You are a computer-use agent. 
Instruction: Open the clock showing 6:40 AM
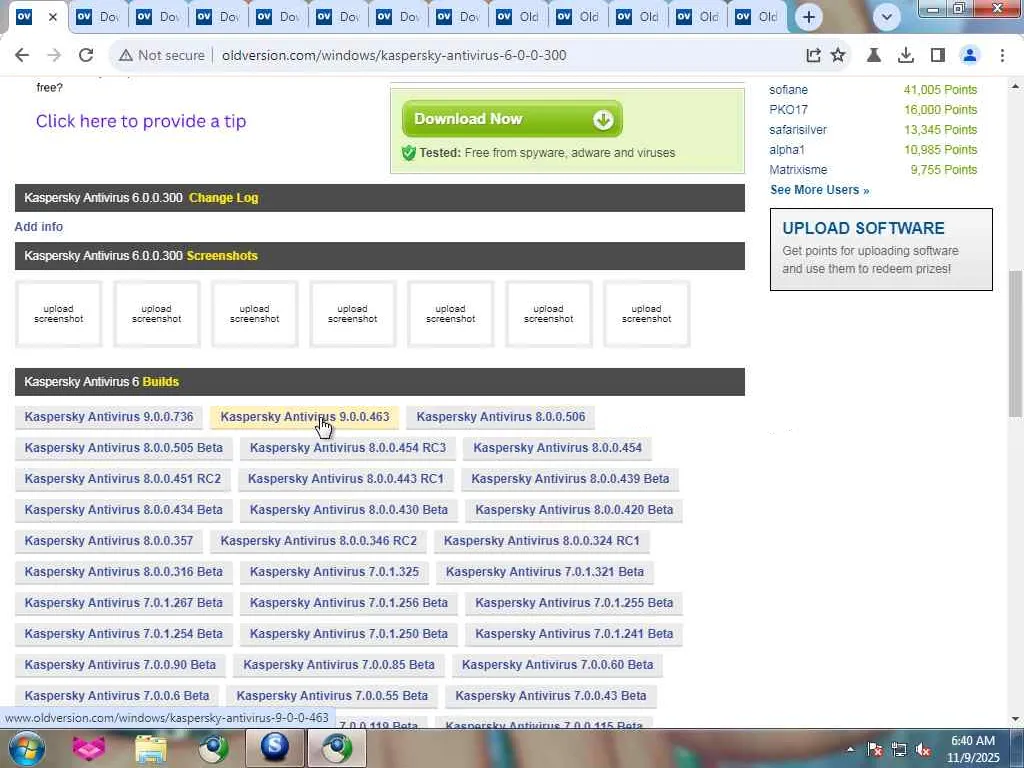tap(973, 749)
